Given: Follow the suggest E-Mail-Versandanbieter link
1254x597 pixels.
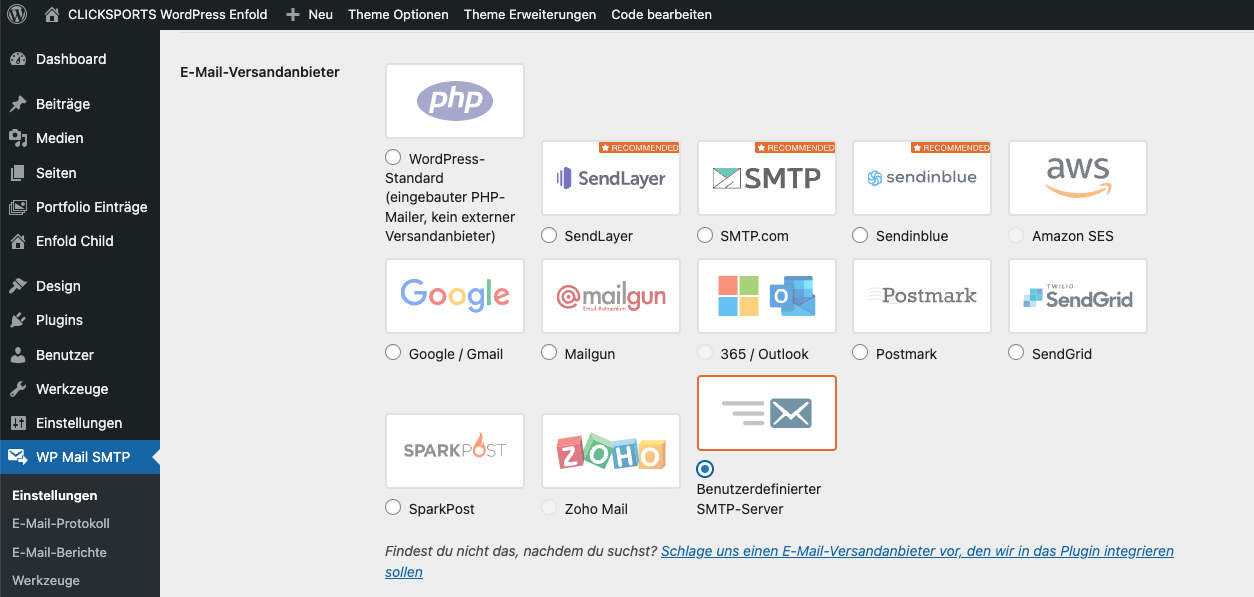Looking at the screenshot, I should pyautogui.click(x=779, y=561).
